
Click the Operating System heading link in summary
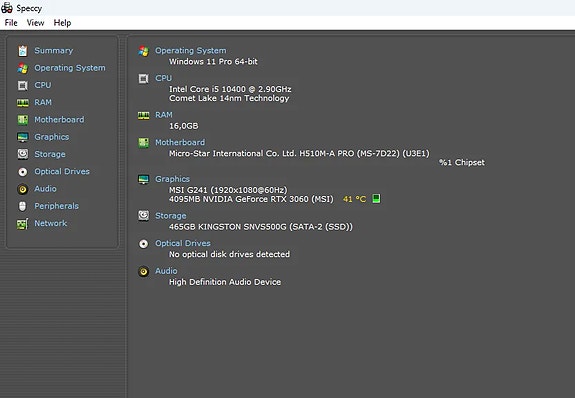(191, 51)
